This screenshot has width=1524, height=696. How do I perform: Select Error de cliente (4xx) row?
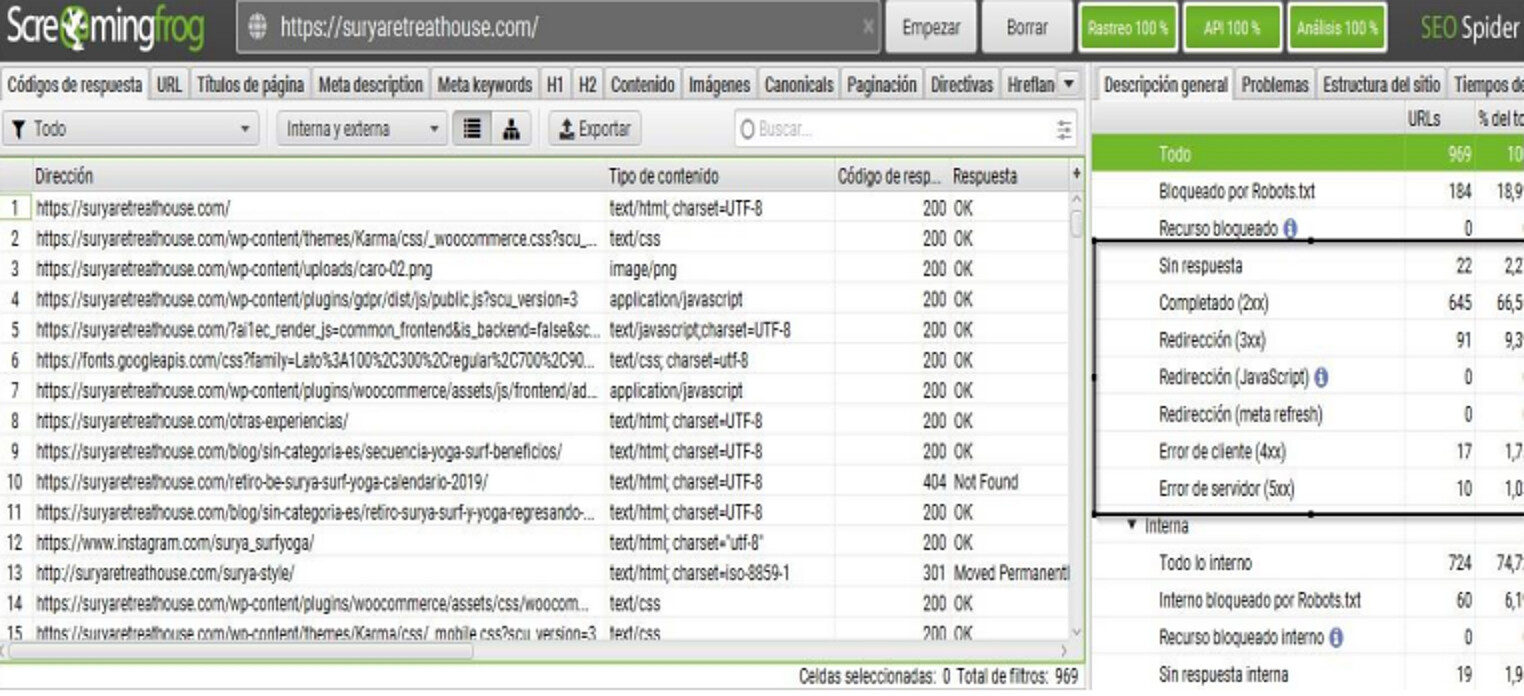coord(1308,452)
